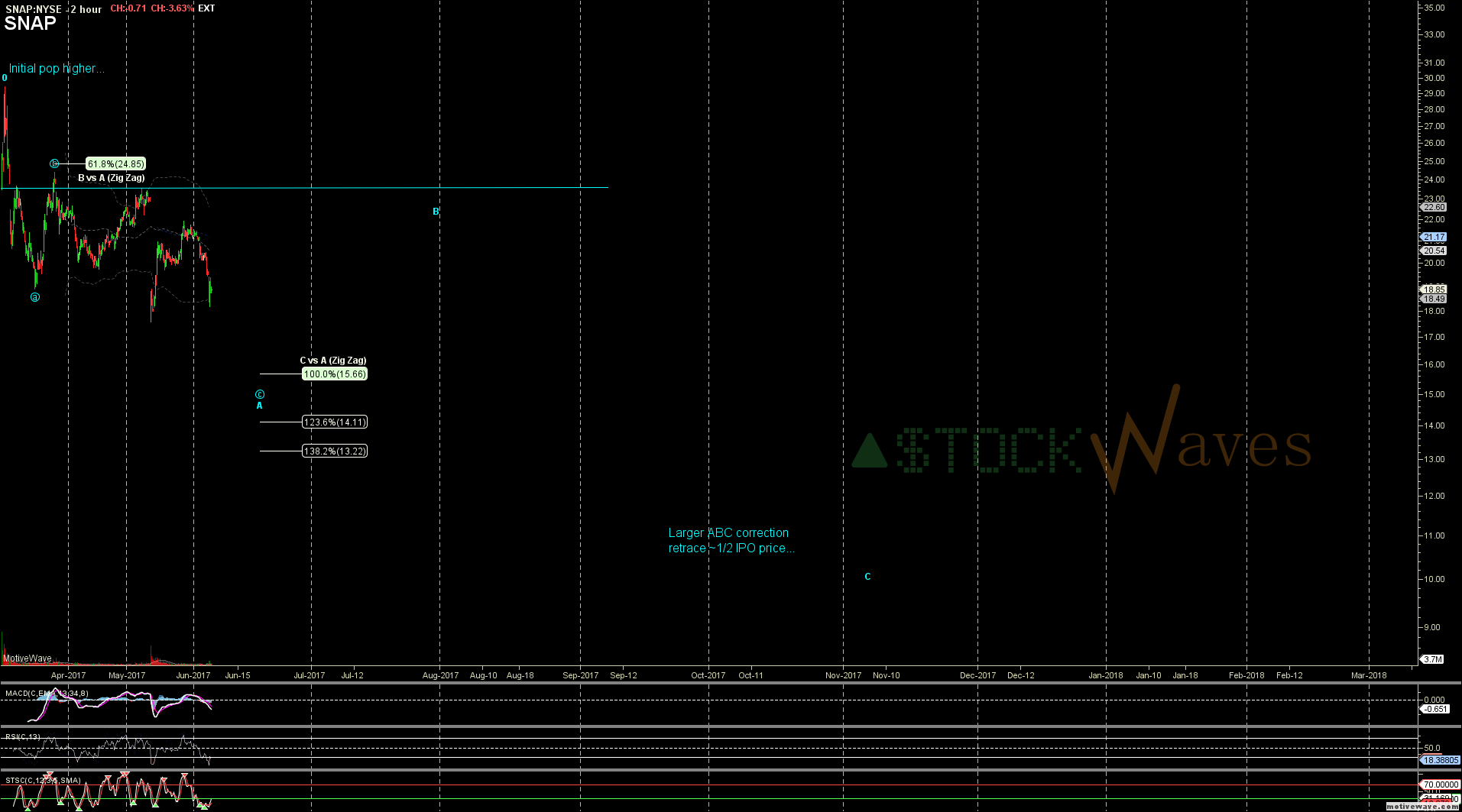Click the -0.651 MACD value tag
This screenshot has width=1462, height=812.
[1434, 710]
